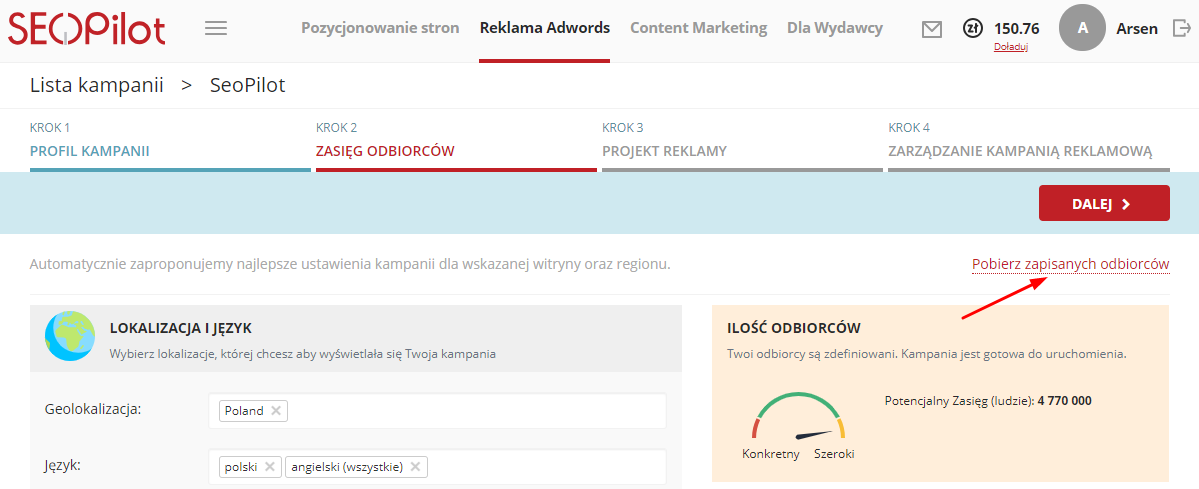Switch to the Content Marketing section
Image resolution: width=1199 pixels, height=489 pixels.
[x=698, y=28]
